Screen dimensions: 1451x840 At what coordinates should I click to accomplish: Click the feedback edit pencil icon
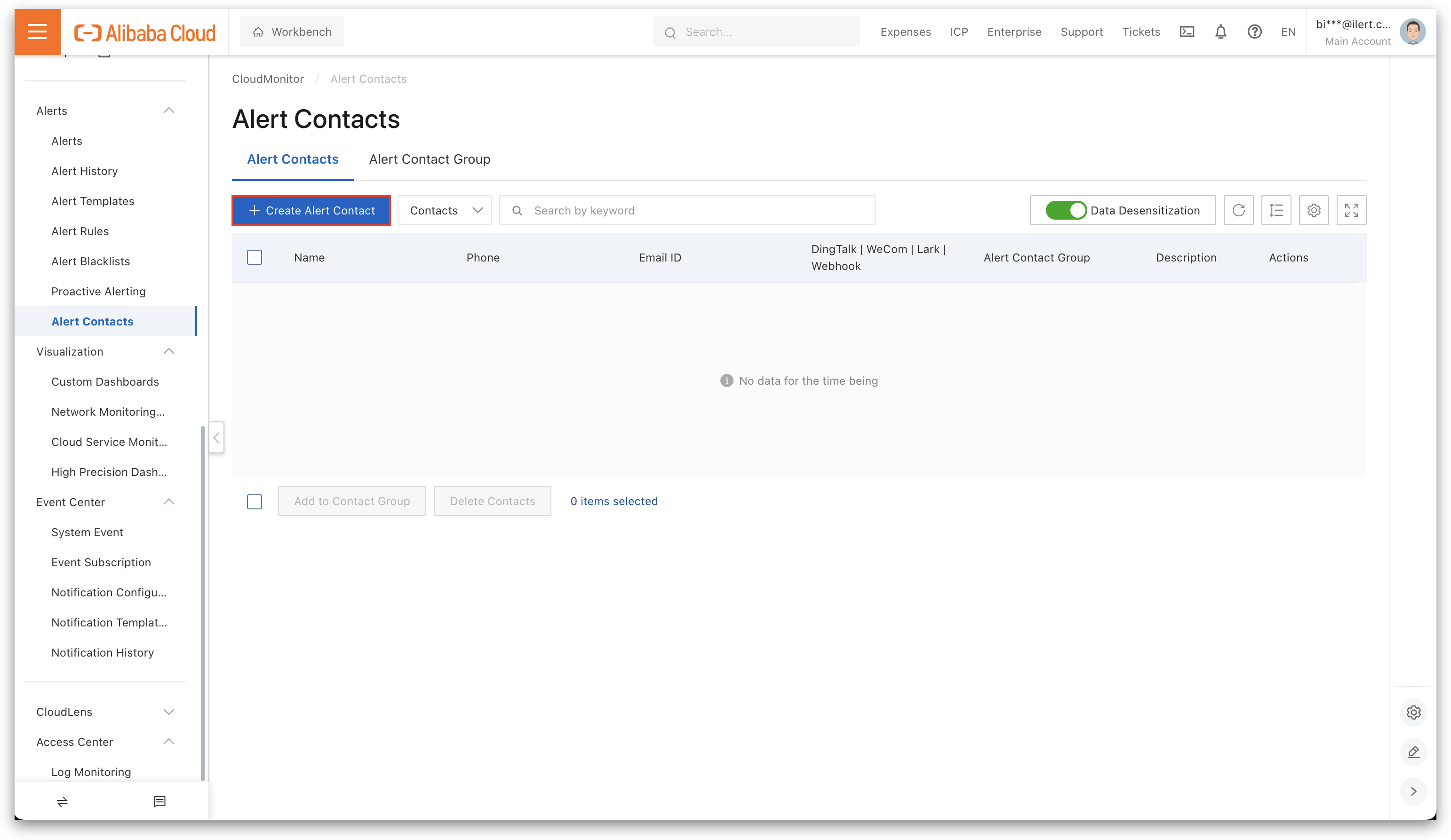[1413, 752]
